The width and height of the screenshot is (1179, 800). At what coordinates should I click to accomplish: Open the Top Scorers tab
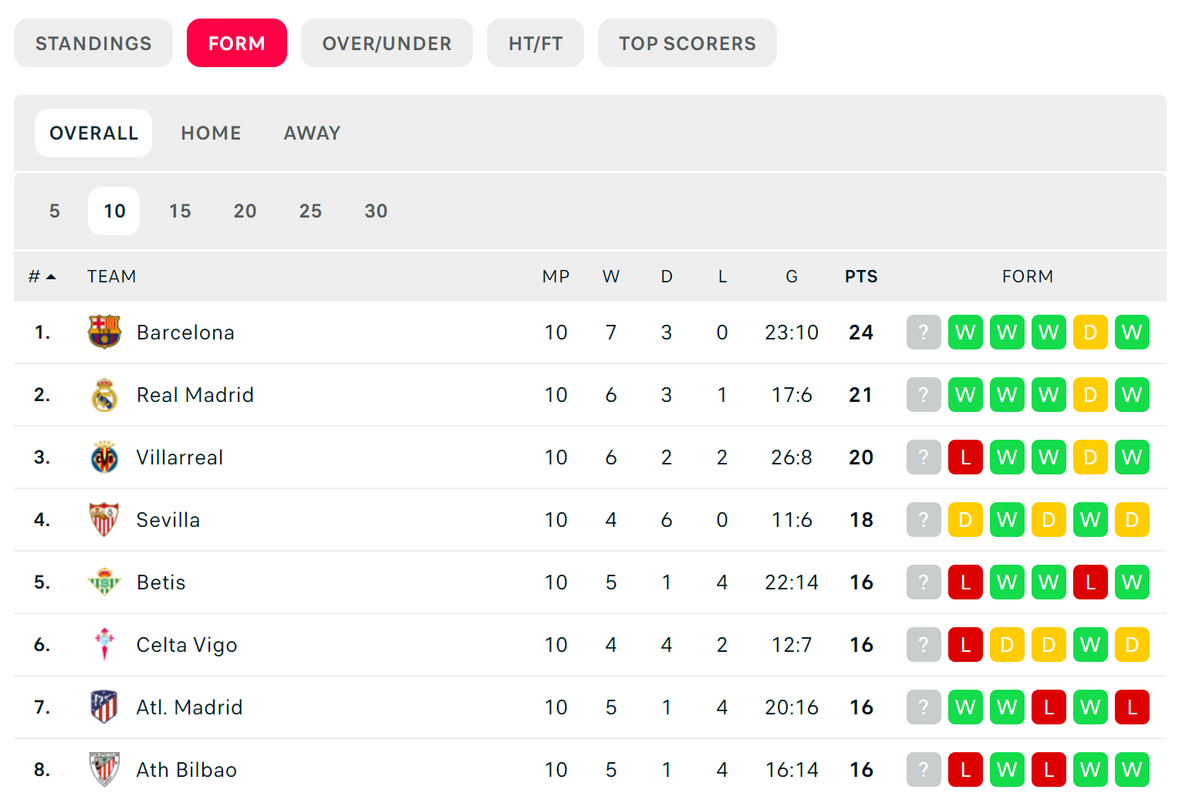pyautogui.click(x=687, y=44)
